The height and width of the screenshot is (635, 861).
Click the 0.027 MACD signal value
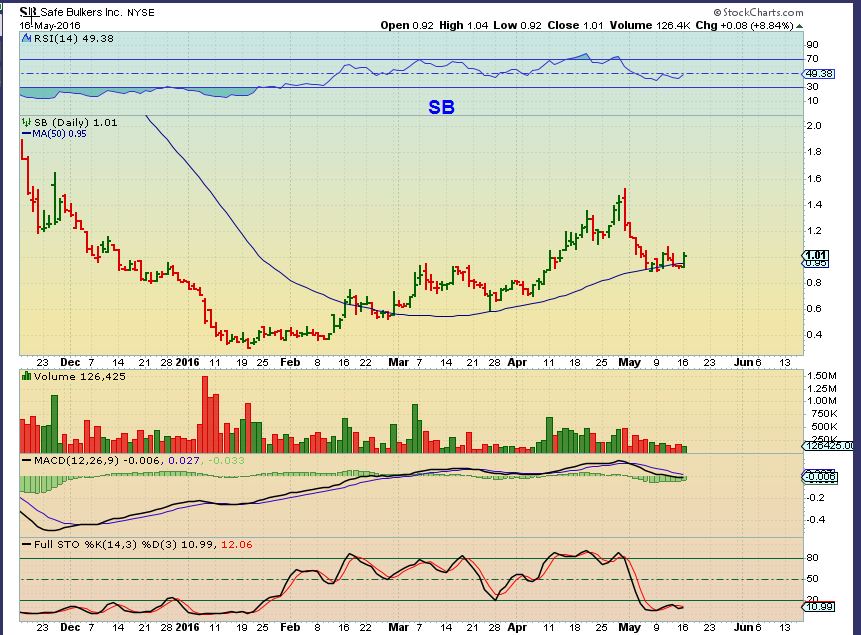click(184, 460)
